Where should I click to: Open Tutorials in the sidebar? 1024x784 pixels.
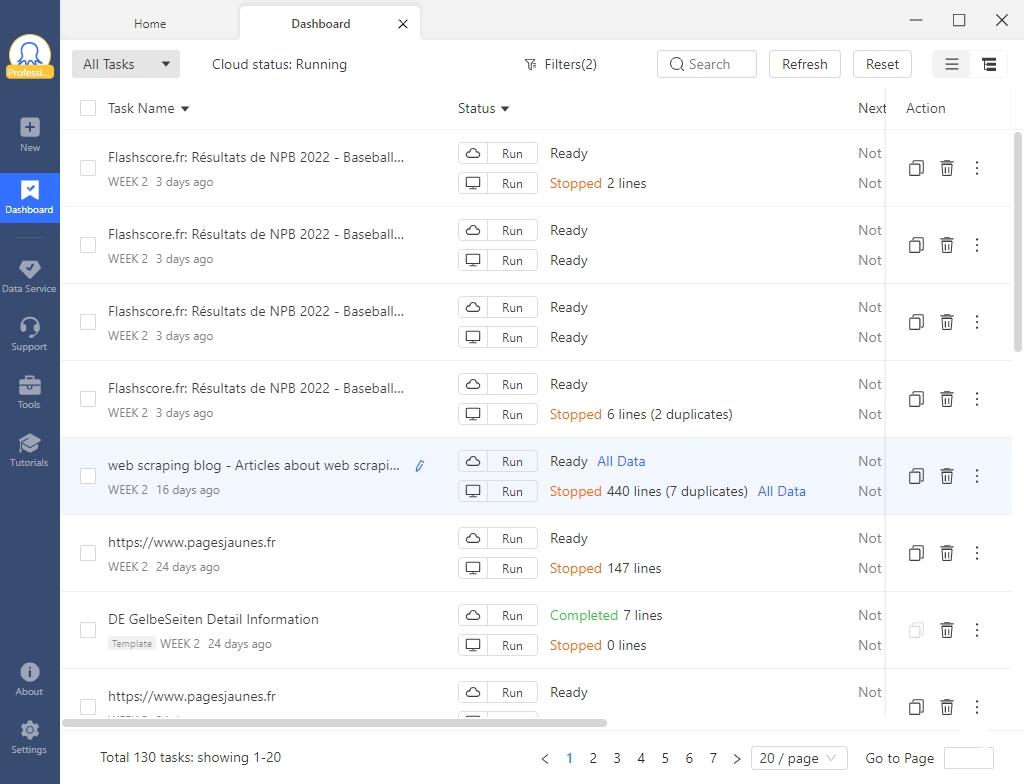point(29,449)
